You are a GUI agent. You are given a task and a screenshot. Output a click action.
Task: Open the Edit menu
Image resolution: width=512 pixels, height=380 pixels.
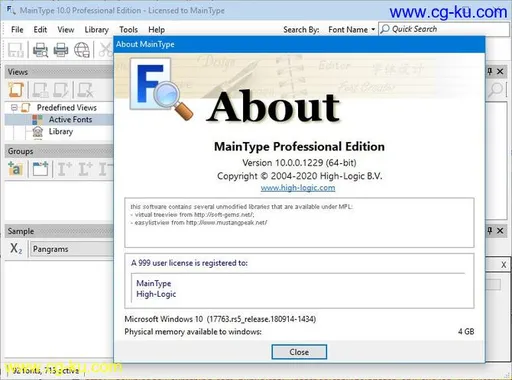click(40, 30)
